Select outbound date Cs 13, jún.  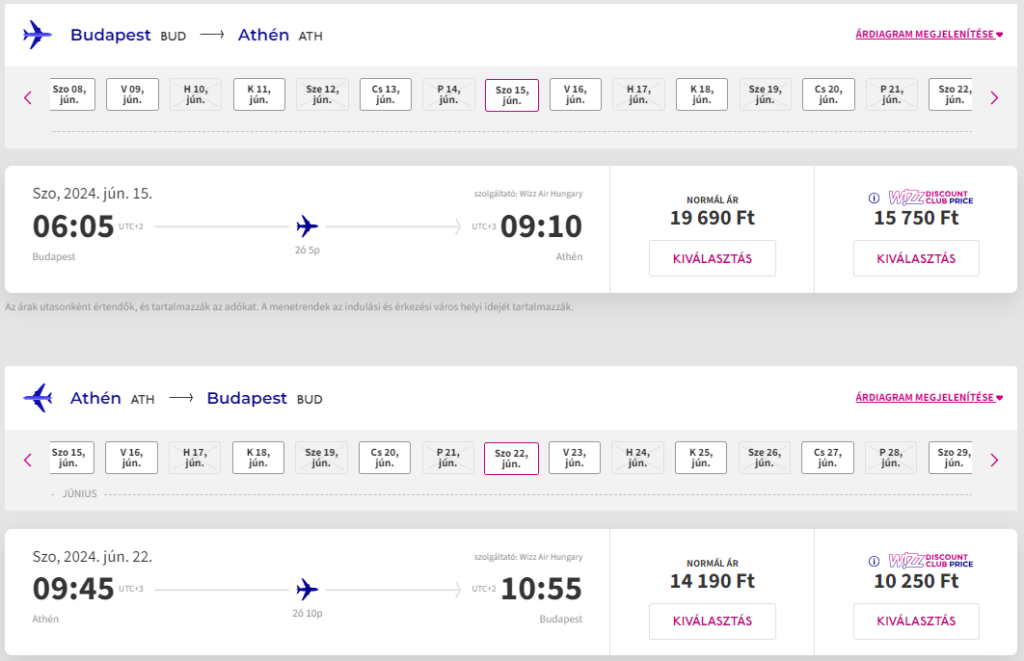385,95
